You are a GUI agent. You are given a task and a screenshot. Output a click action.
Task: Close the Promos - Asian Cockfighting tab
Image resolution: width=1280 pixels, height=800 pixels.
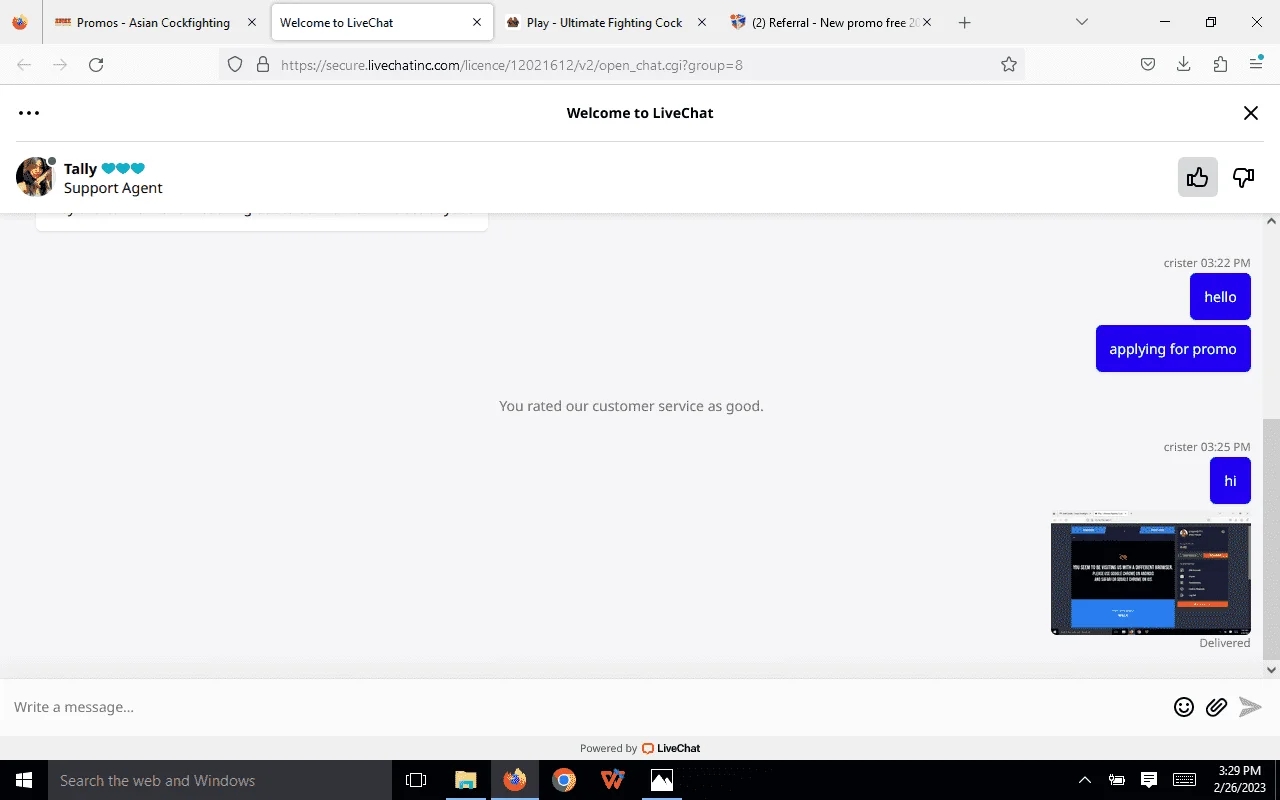pos(251,22)
